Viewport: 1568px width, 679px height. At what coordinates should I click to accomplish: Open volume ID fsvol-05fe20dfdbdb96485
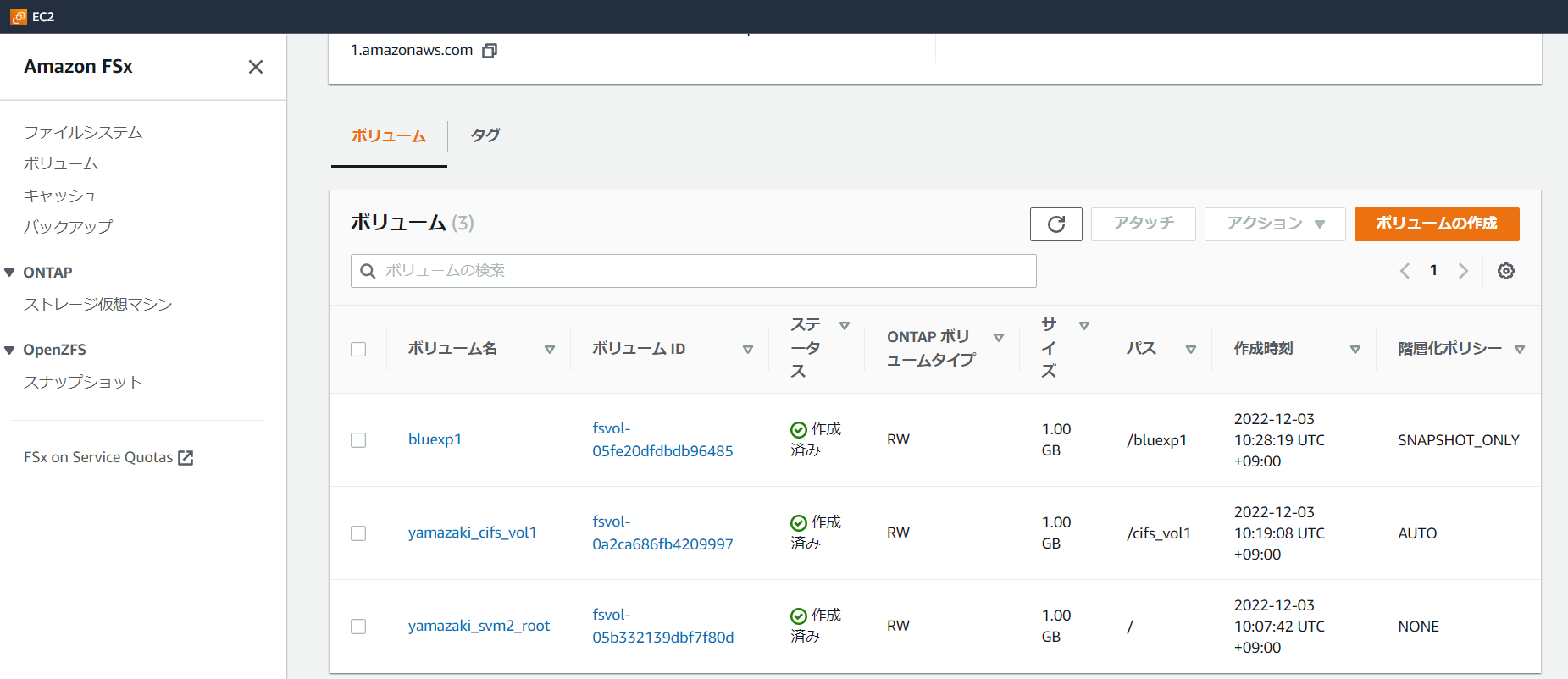(x=662, y=440)
